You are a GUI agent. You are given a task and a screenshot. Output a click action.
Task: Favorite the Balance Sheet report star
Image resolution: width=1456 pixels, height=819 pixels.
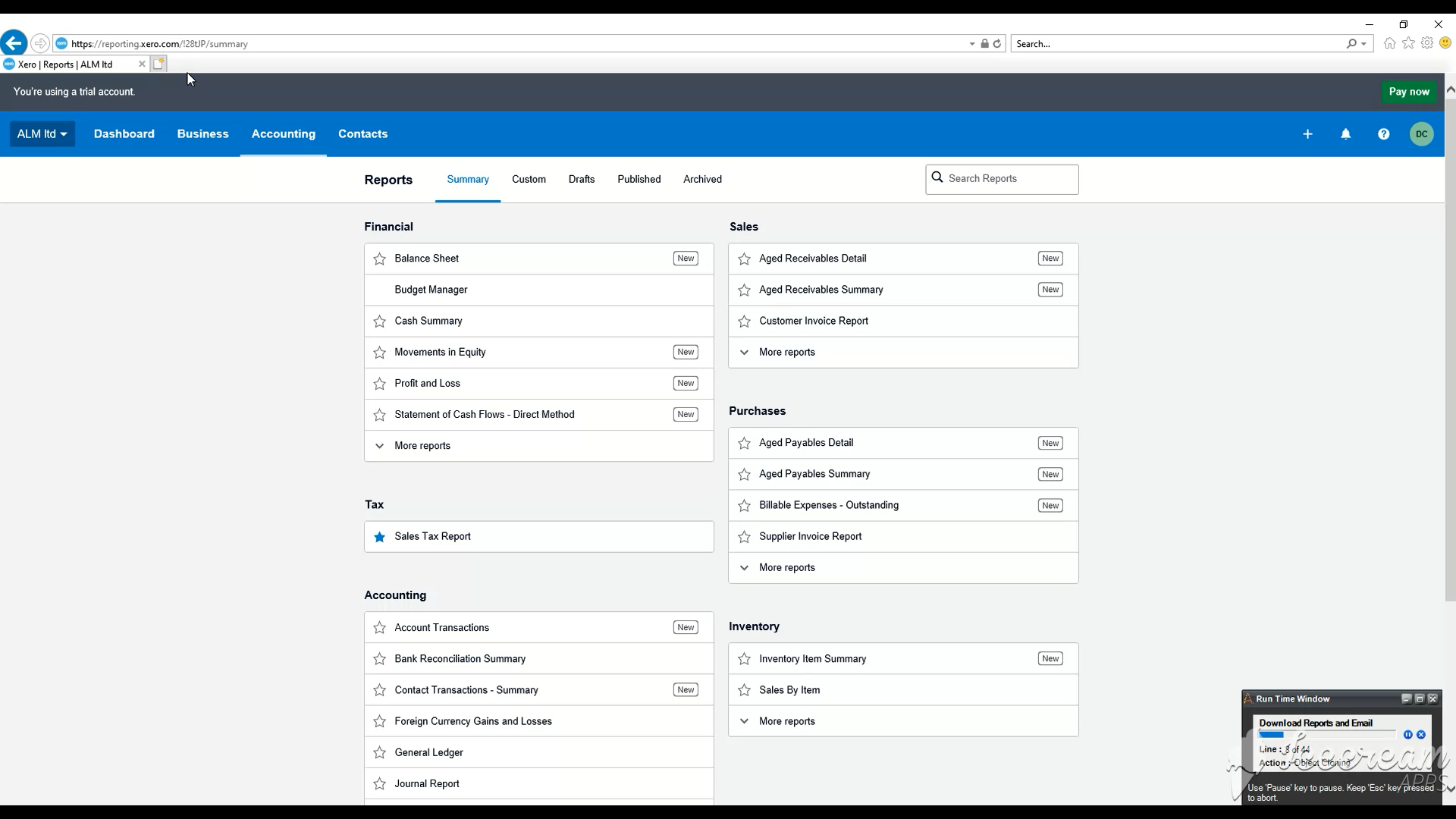380,259
